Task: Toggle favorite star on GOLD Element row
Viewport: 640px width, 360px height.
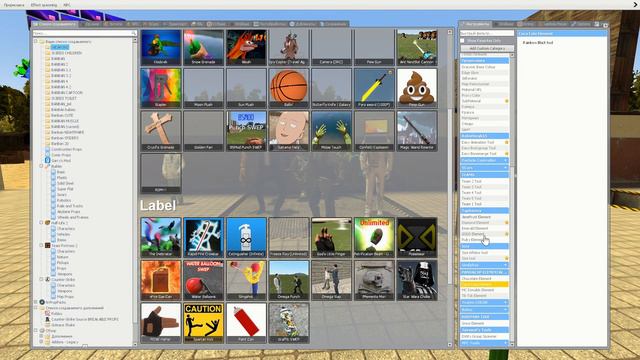Action: click(507, 234)
